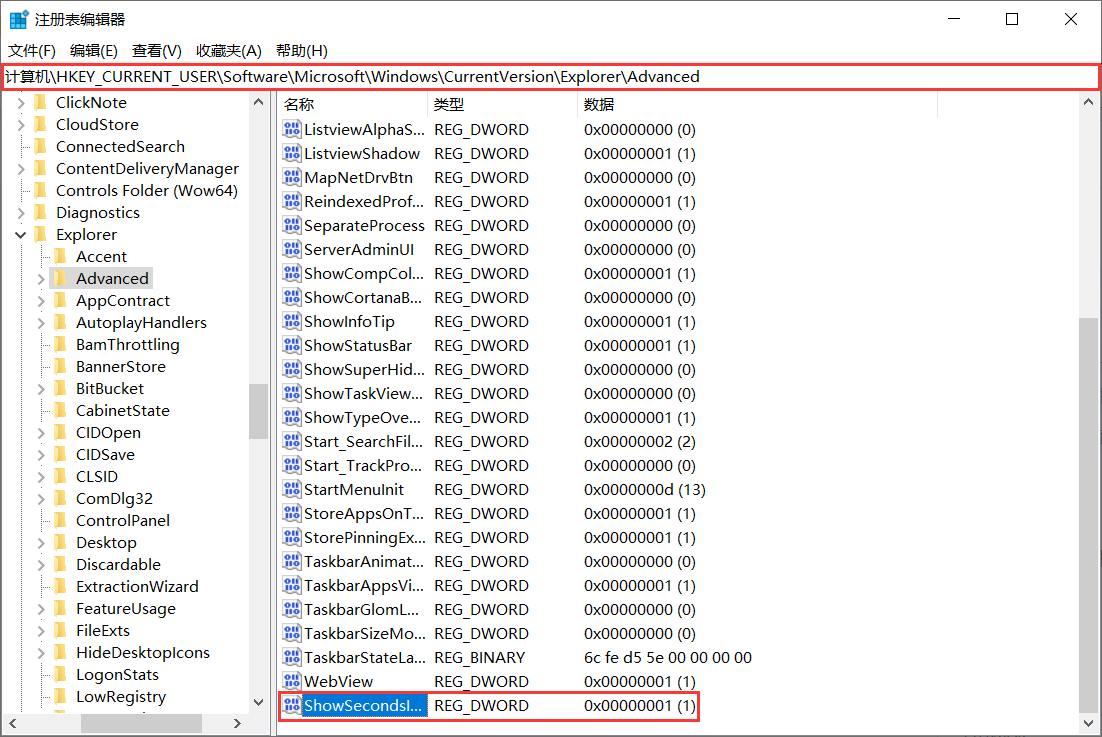1102x737 pixels.
Task: Click the values list scroll-up arrow
Action: click(x=1088, y=102)
